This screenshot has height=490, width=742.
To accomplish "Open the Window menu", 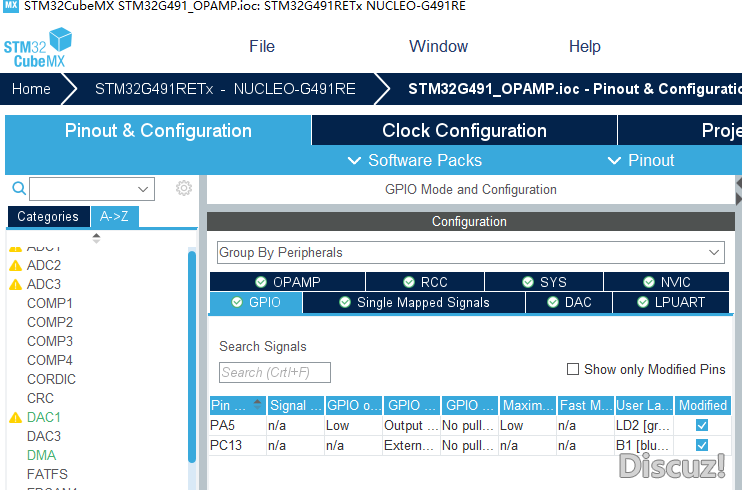I will pyautogui.click(x=438, y=46).
